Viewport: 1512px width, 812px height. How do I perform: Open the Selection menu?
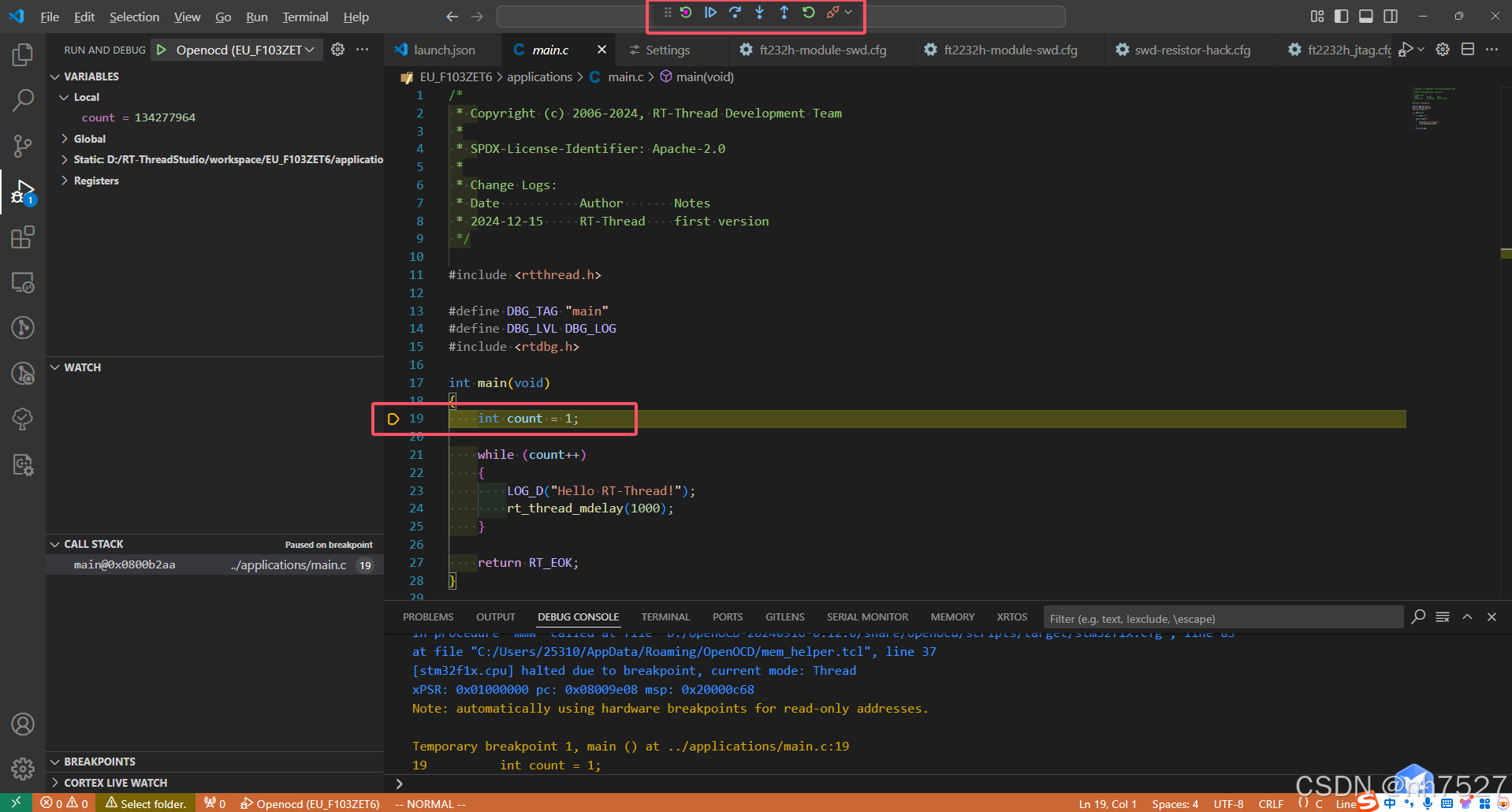(x=134, y=17)
